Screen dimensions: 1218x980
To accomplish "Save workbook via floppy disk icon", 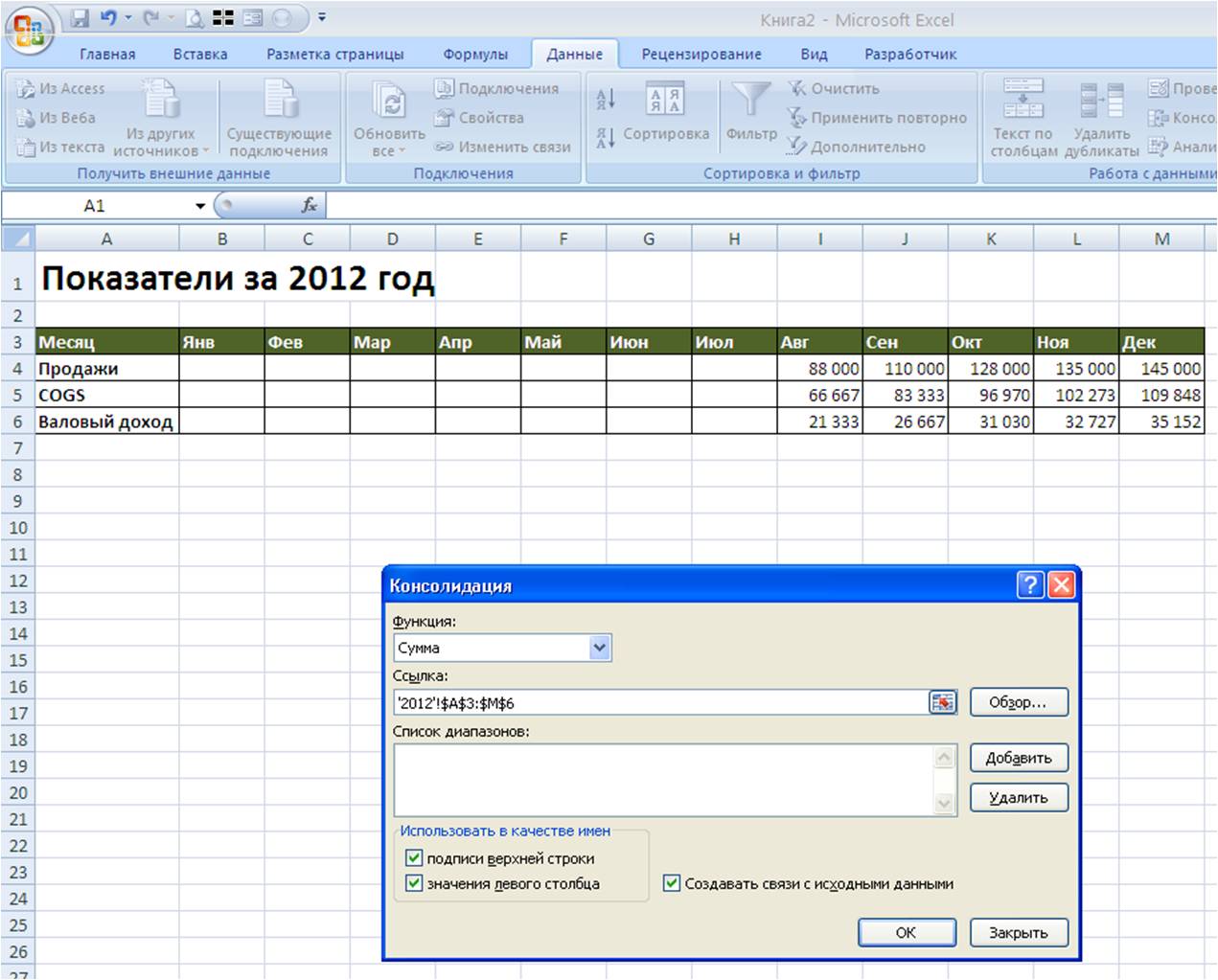I will 80,19.
